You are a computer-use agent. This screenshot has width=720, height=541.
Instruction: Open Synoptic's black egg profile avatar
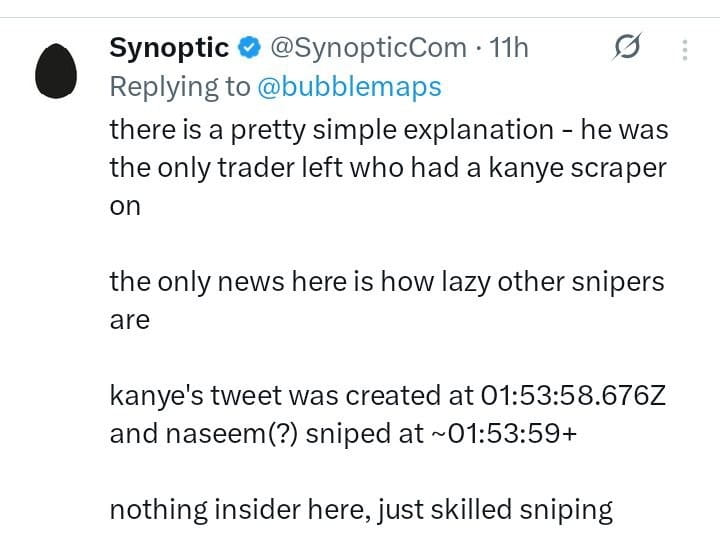coord(56,71)
